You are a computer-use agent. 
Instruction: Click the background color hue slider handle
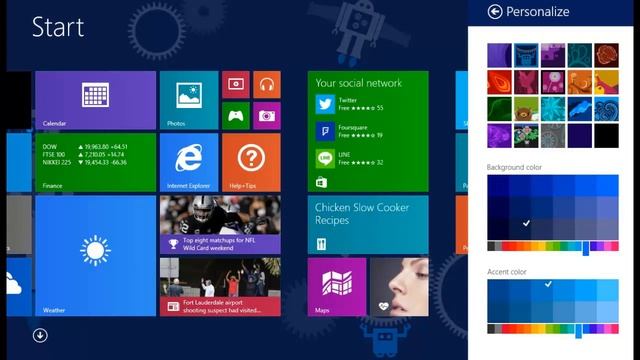[x=586, y=248]
